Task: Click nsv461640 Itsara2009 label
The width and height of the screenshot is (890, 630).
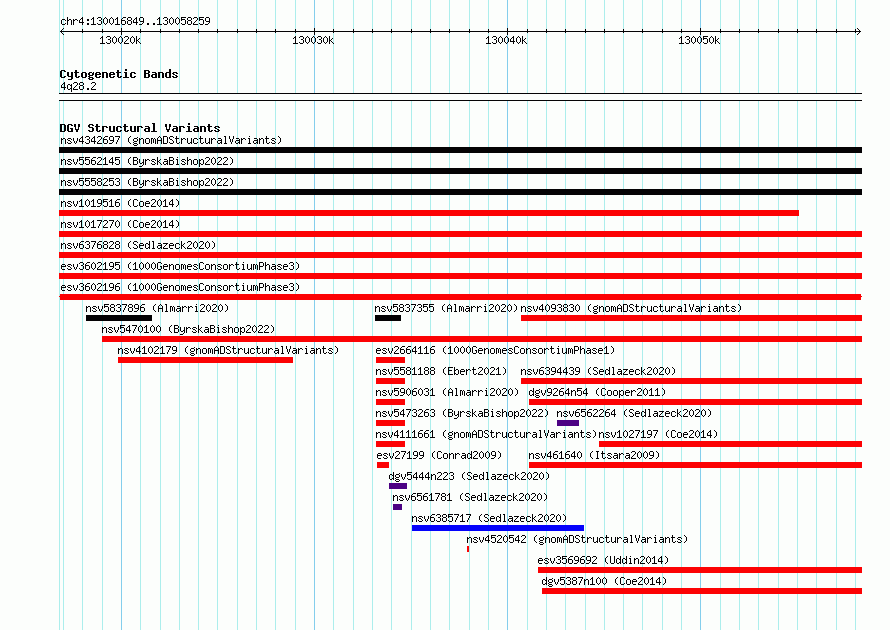Action: click(594, 455)
